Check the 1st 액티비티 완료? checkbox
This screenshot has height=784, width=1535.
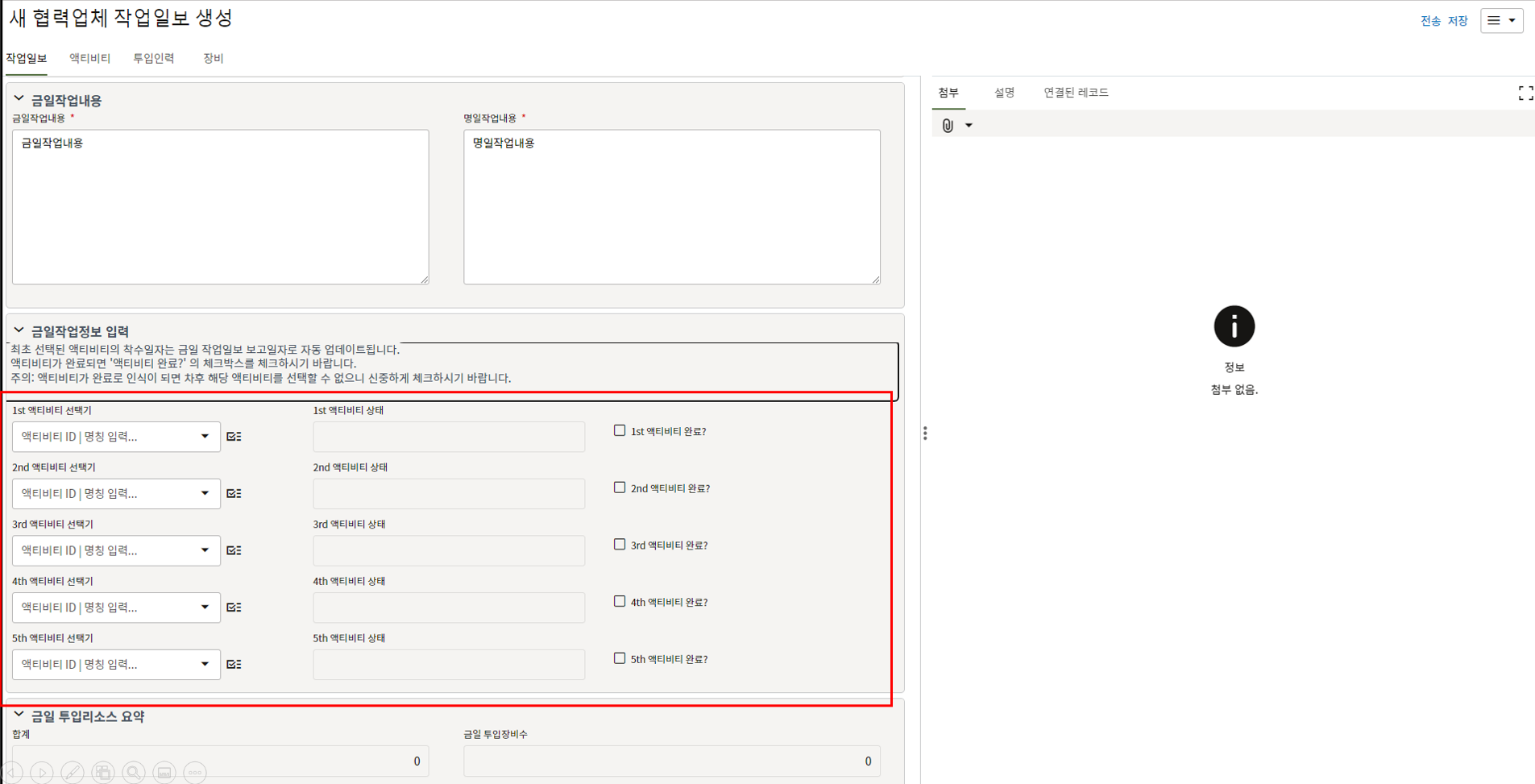pyautogui.click(x=620, y=431)
